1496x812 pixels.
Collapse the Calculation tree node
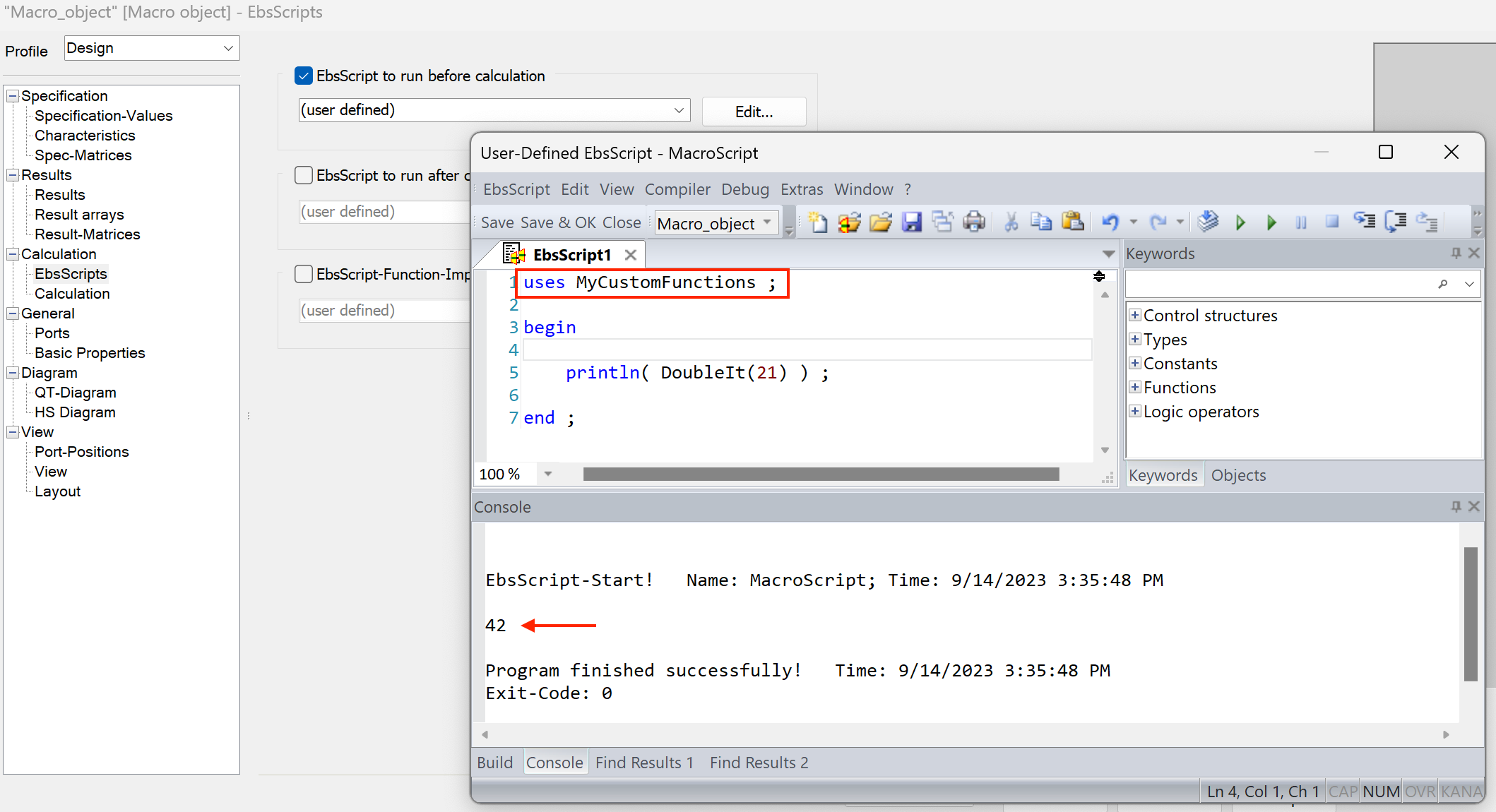click(13, 254)
